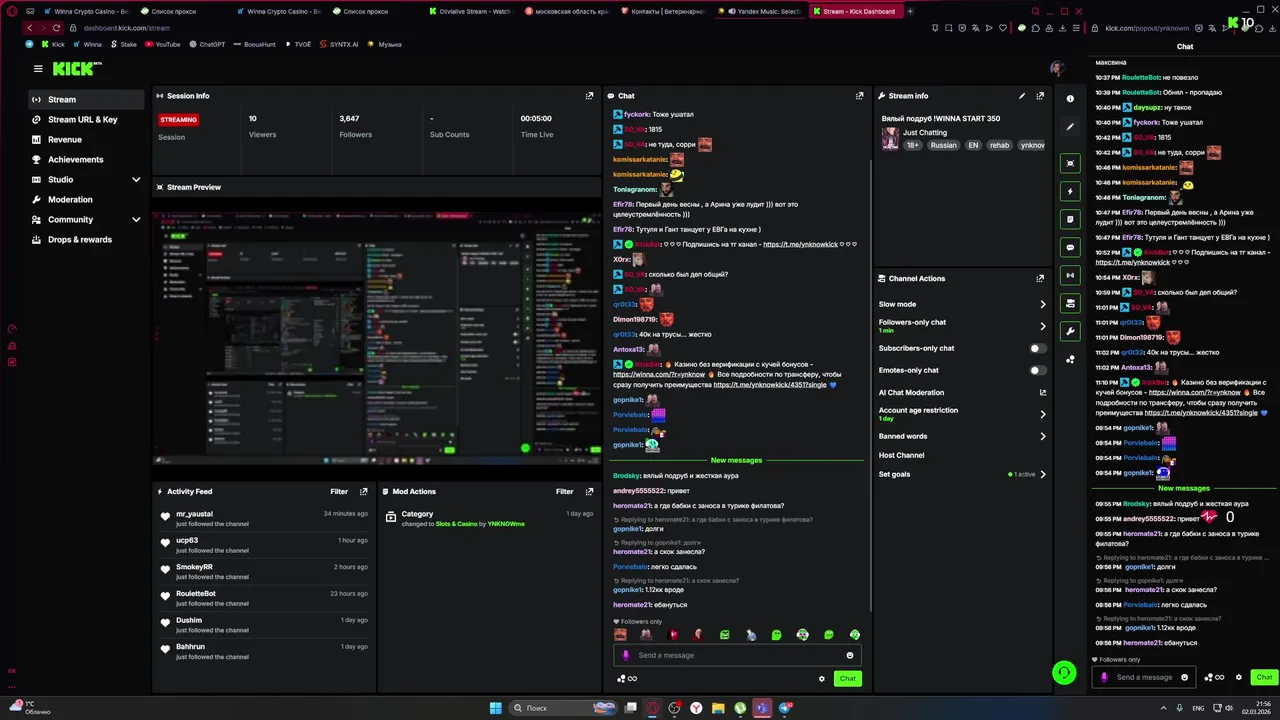The height and width of the screenshot is (720, 1280).
Task: Open channel points icon below the dashboard chat input
Action: coord(627,679)
